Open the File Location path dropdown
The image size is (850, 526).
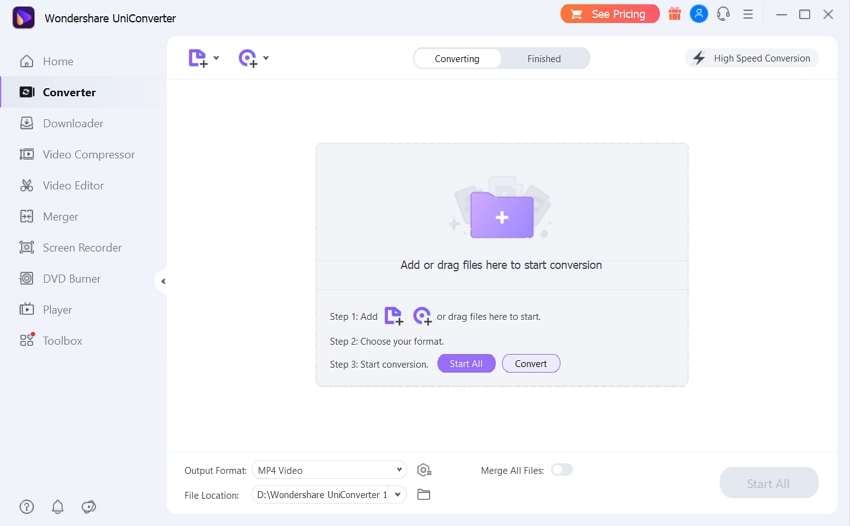pyautogui.click(x=329, y=495)
